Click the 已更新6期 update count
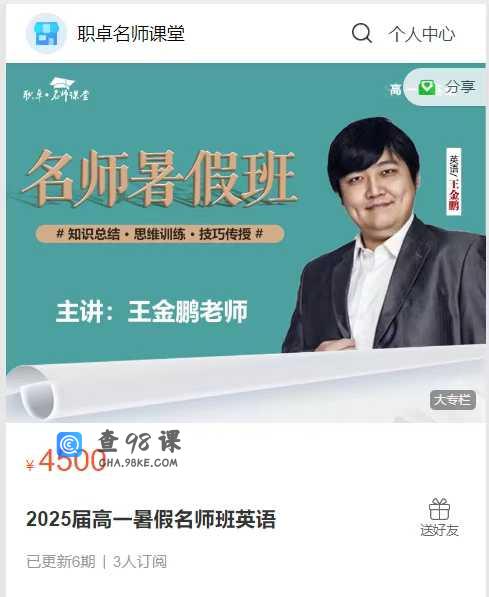The width and height of the screenshot is (489, 597). 61,562
